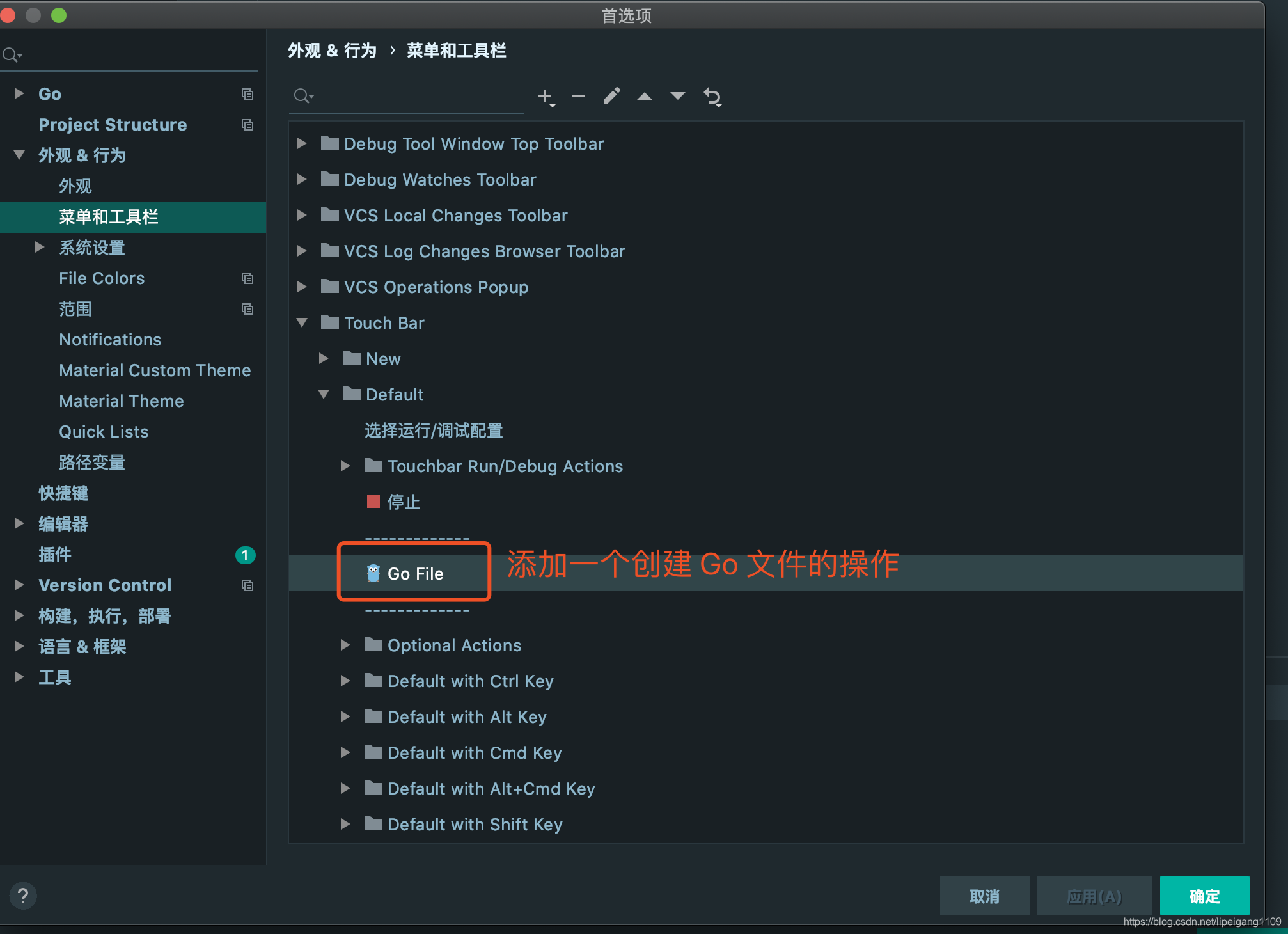1288x934 pixels.
Task: Click the copy icon beside Version Control
Action: click(x=247, y=585)
